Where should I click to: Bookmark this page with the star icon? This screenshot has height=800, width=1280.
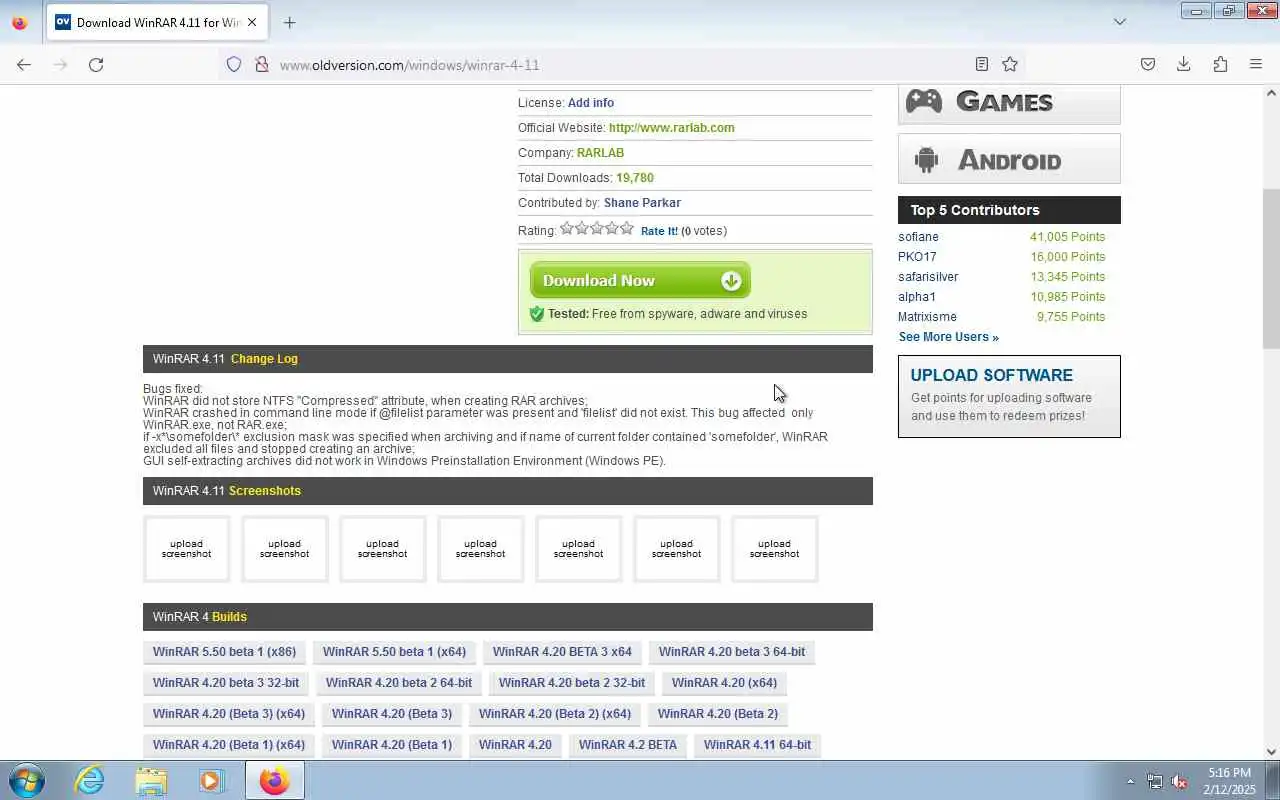[1010, 64]
